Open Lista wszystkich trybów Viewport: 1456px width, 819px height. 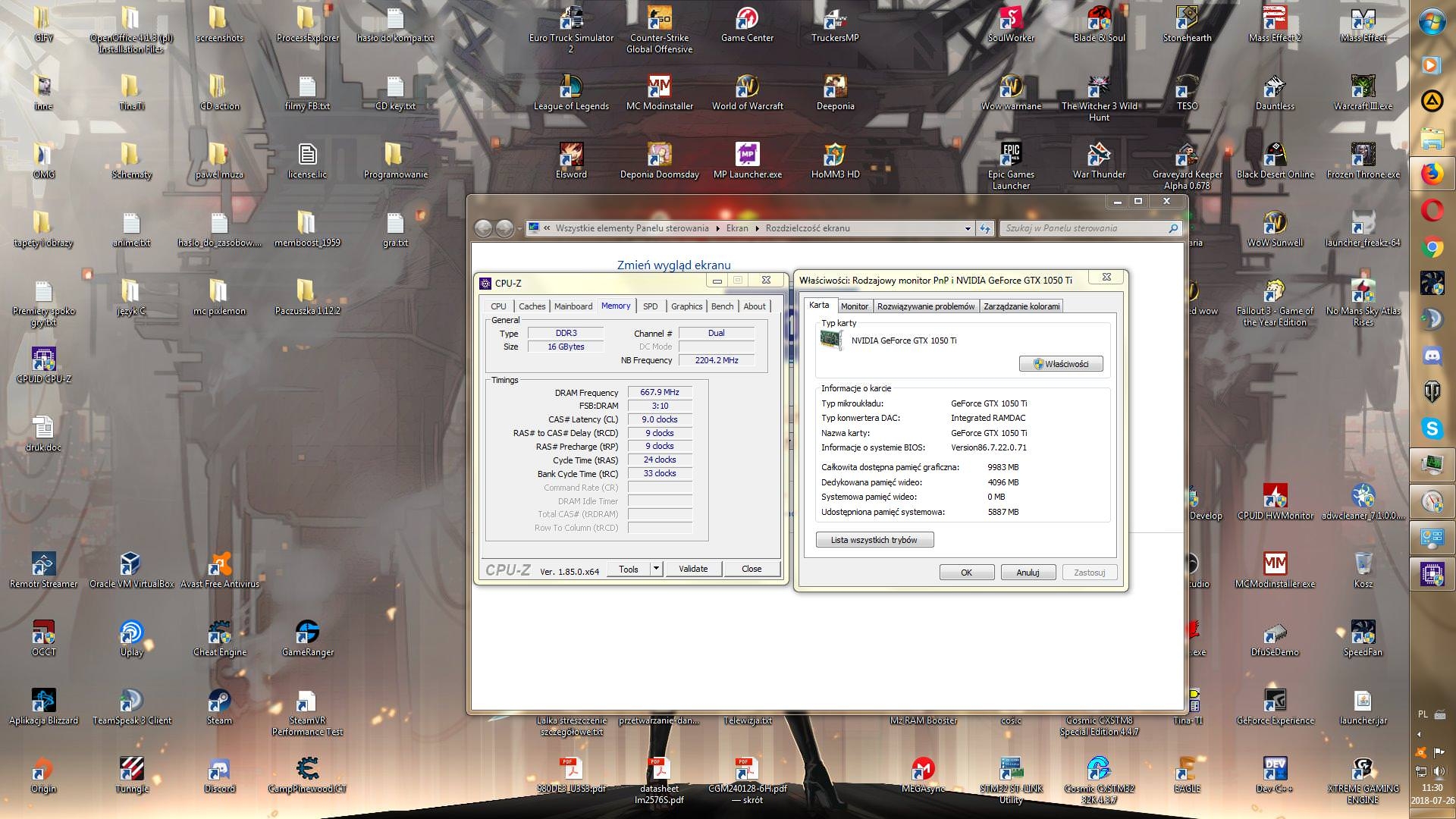(x=874, y=540)
